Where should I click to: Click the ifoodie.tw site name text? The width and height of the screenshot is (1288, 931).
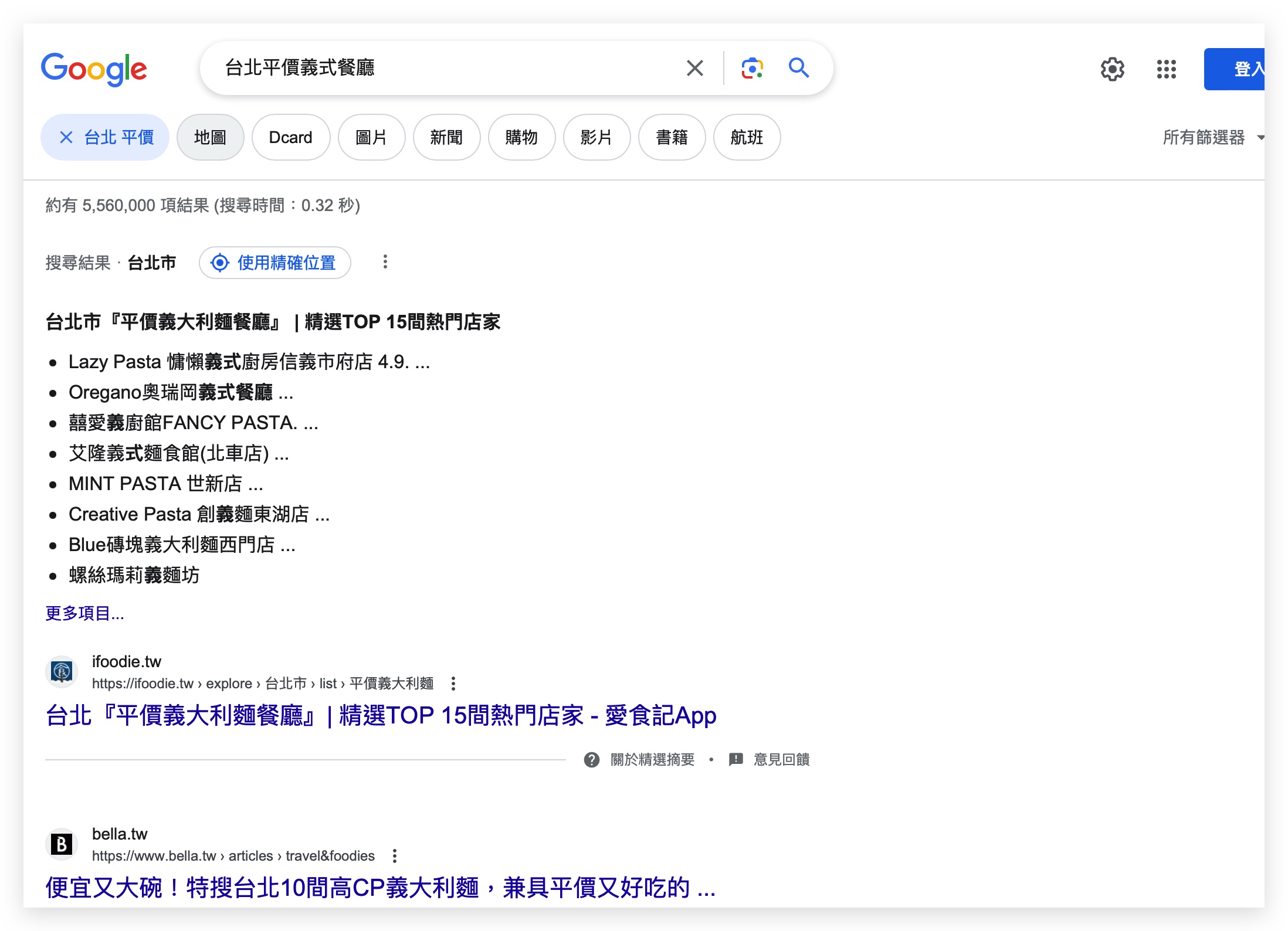[x=127, y=662]
